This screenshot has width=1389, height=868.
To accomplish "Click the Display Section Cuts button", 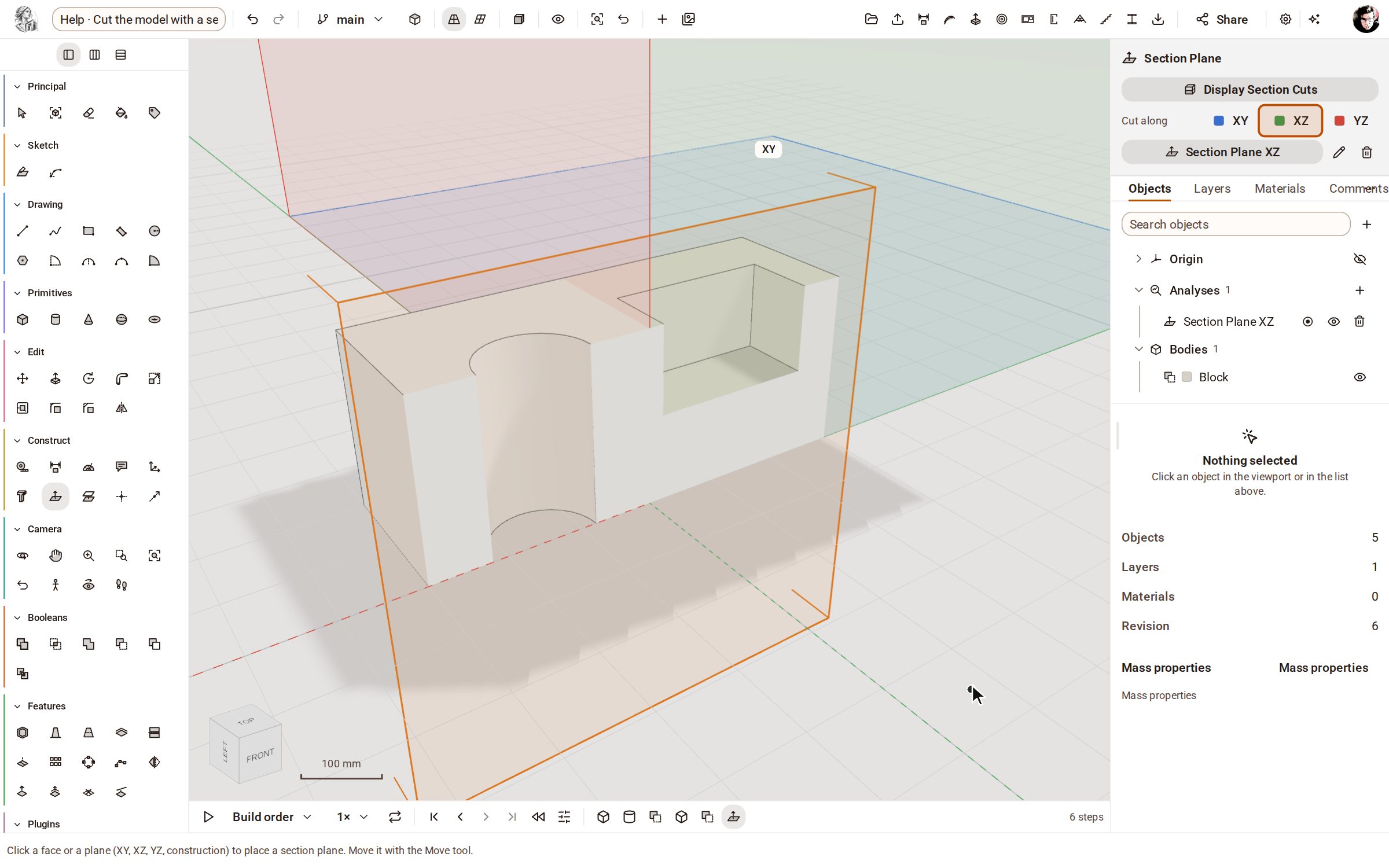I will (x=1250, y=89).
